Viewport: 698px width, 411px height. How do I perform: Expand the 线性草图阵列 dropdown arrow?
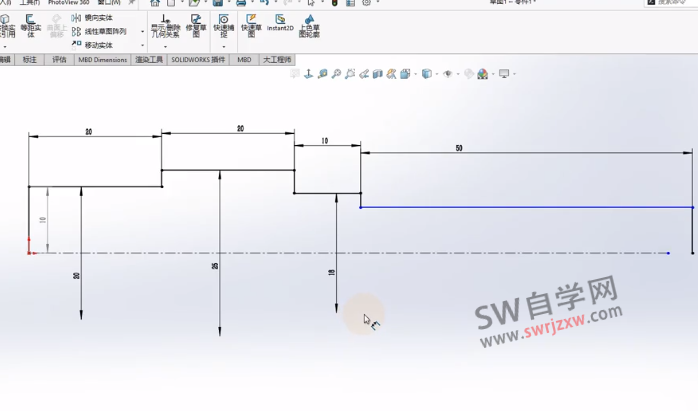click(142, 32)
